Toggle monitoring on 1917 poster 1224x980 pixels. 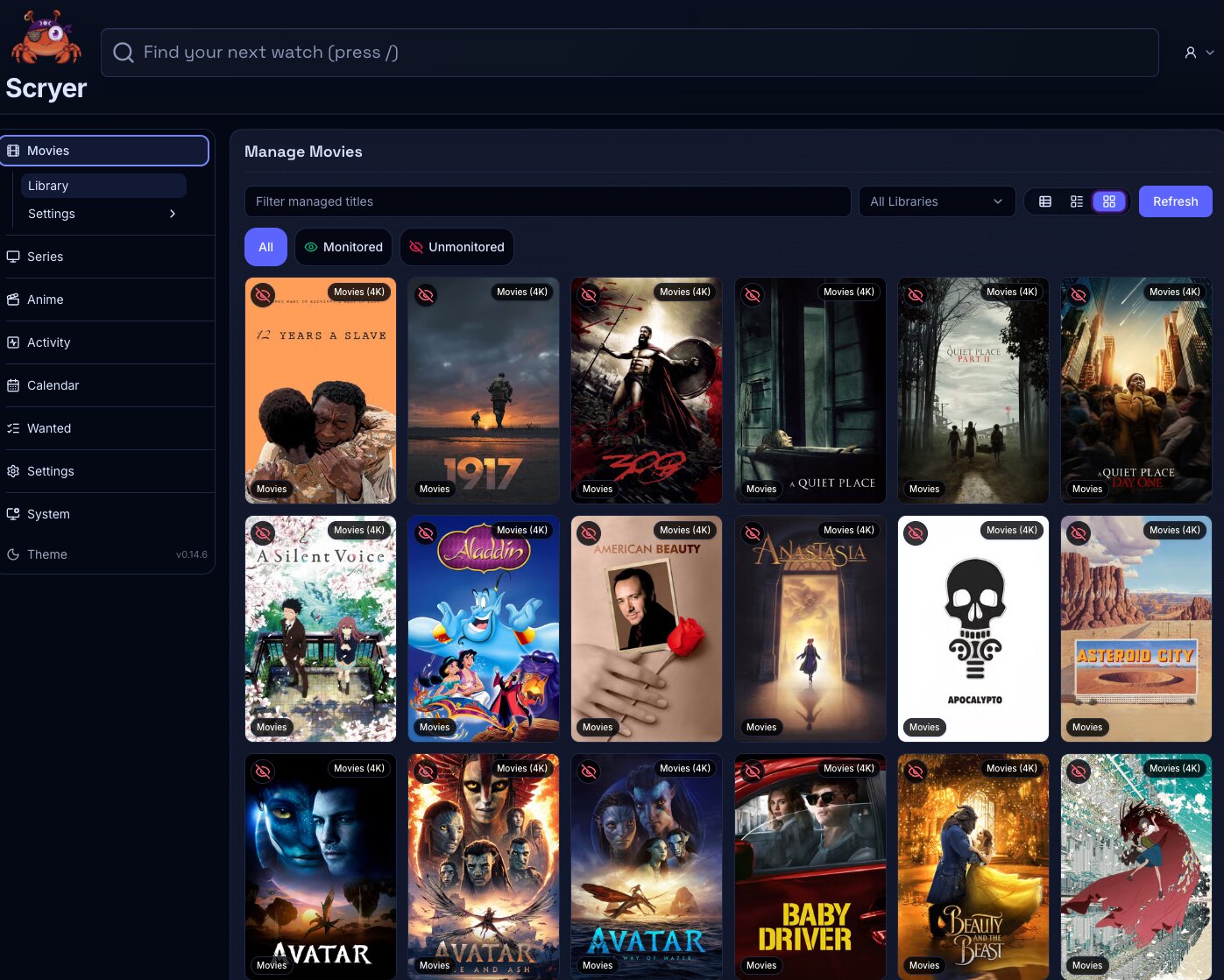(426, 295)
